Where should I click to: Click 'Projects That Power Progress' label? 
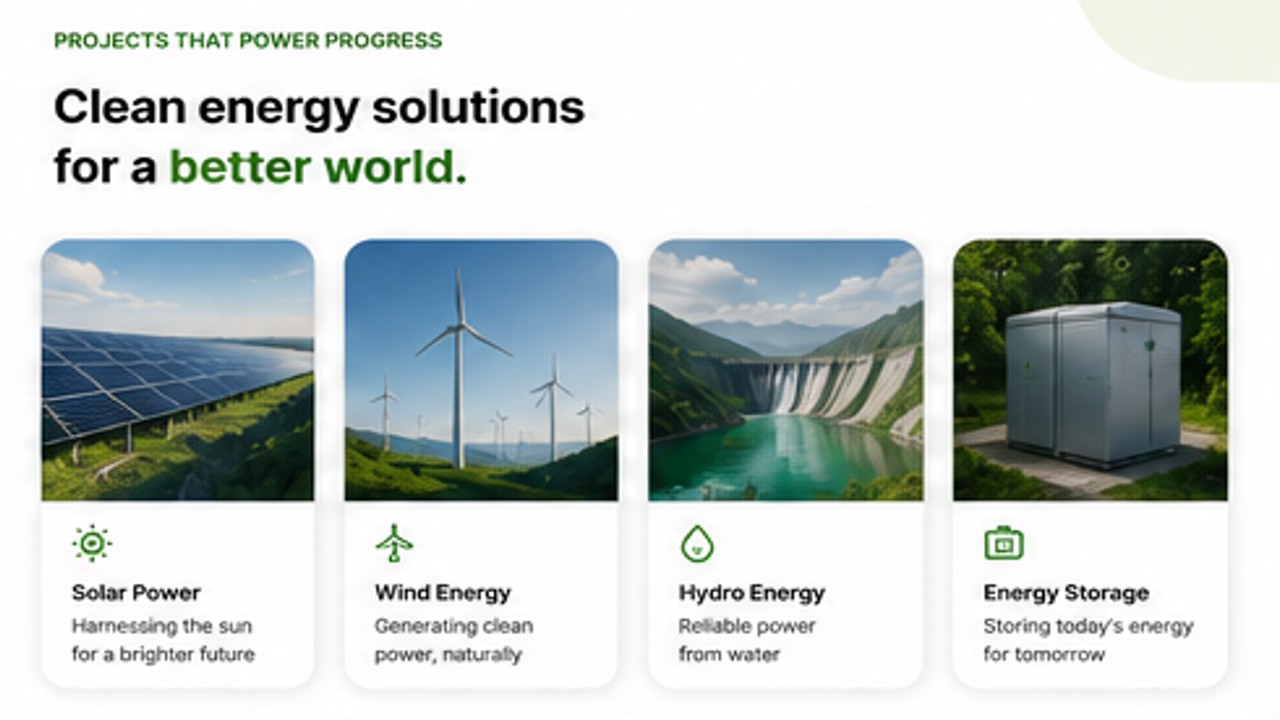click(x=248, y=41)
